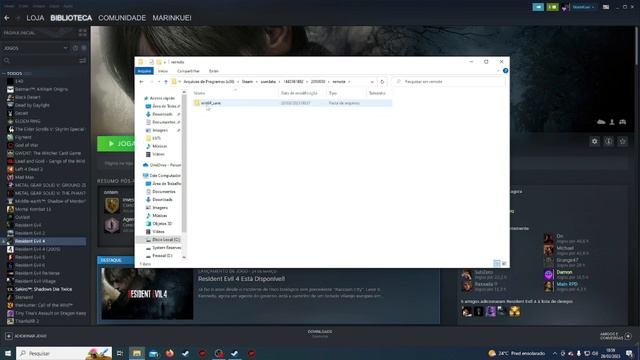Select the win64_save folder
The width and height of the screenshot is (640, 360).
click(x=292, y=103)
